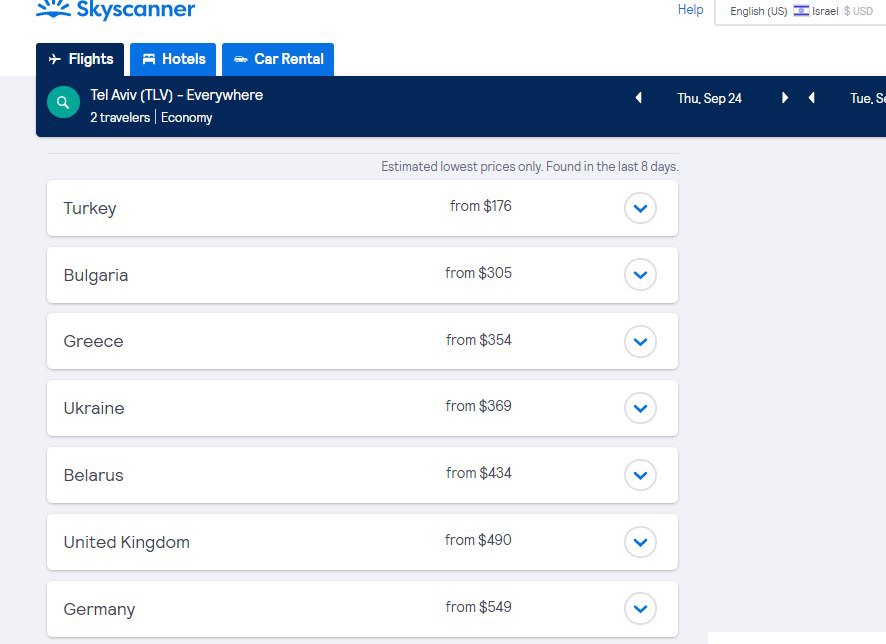886x644 pixels.
Task: Expand the Greece destination row
Action: (x=640, y=341)
